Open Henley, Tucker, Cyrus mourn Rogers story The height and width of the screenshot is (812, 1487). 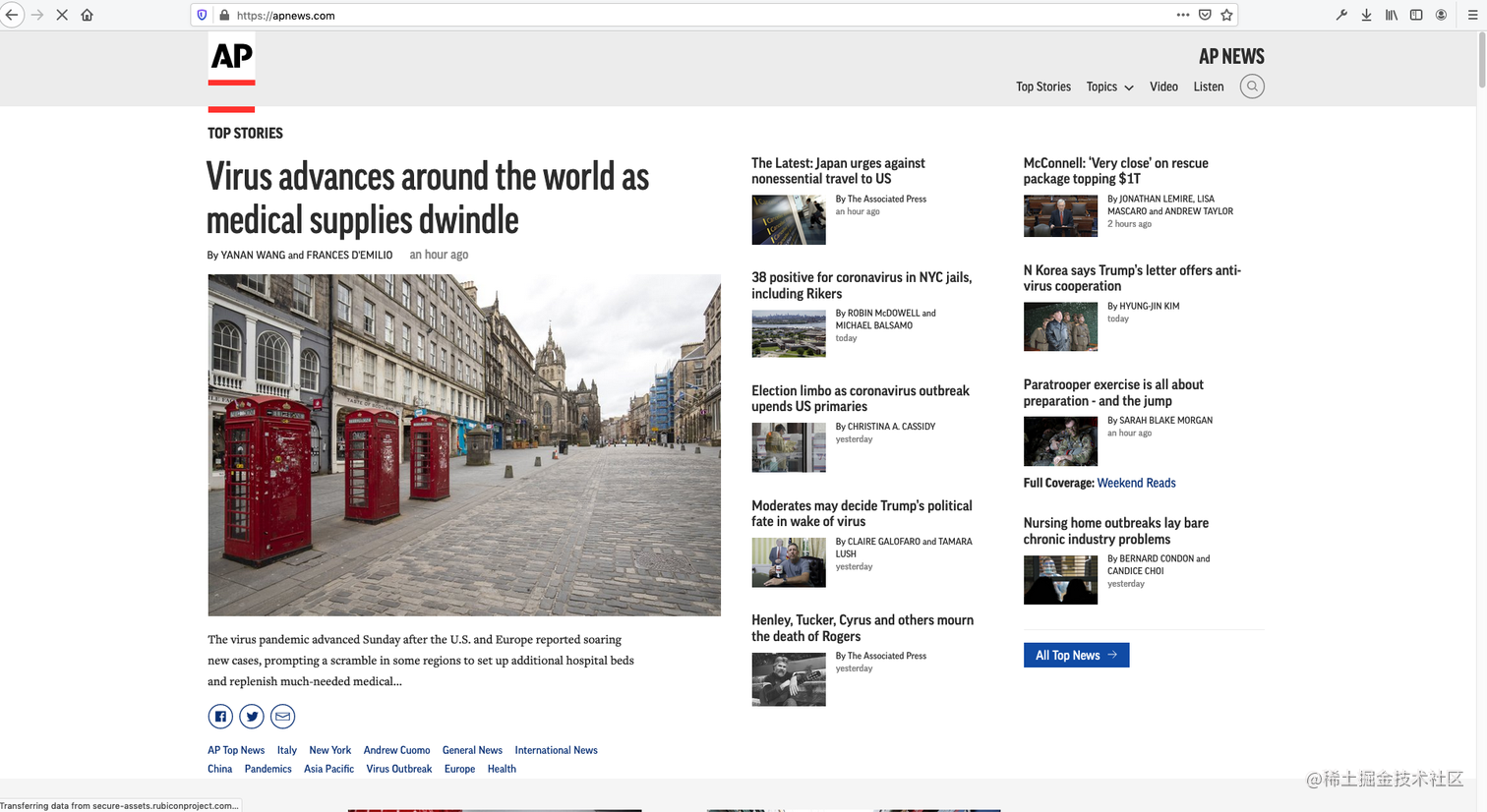click(x=862, y=628)
